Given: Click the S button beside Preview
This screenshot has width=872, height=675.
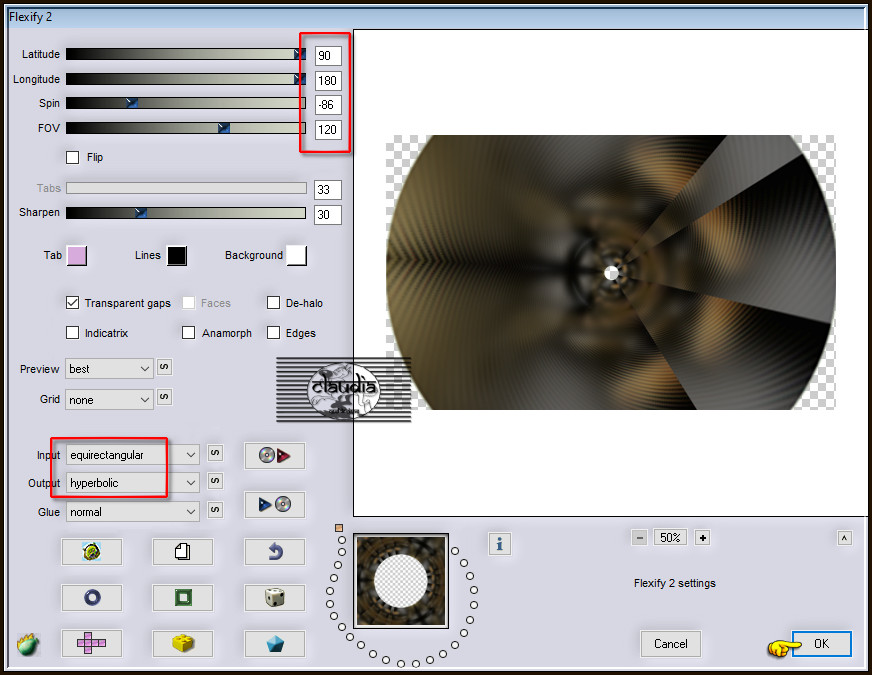Looking at the screenshot, I should pos(164,367).
